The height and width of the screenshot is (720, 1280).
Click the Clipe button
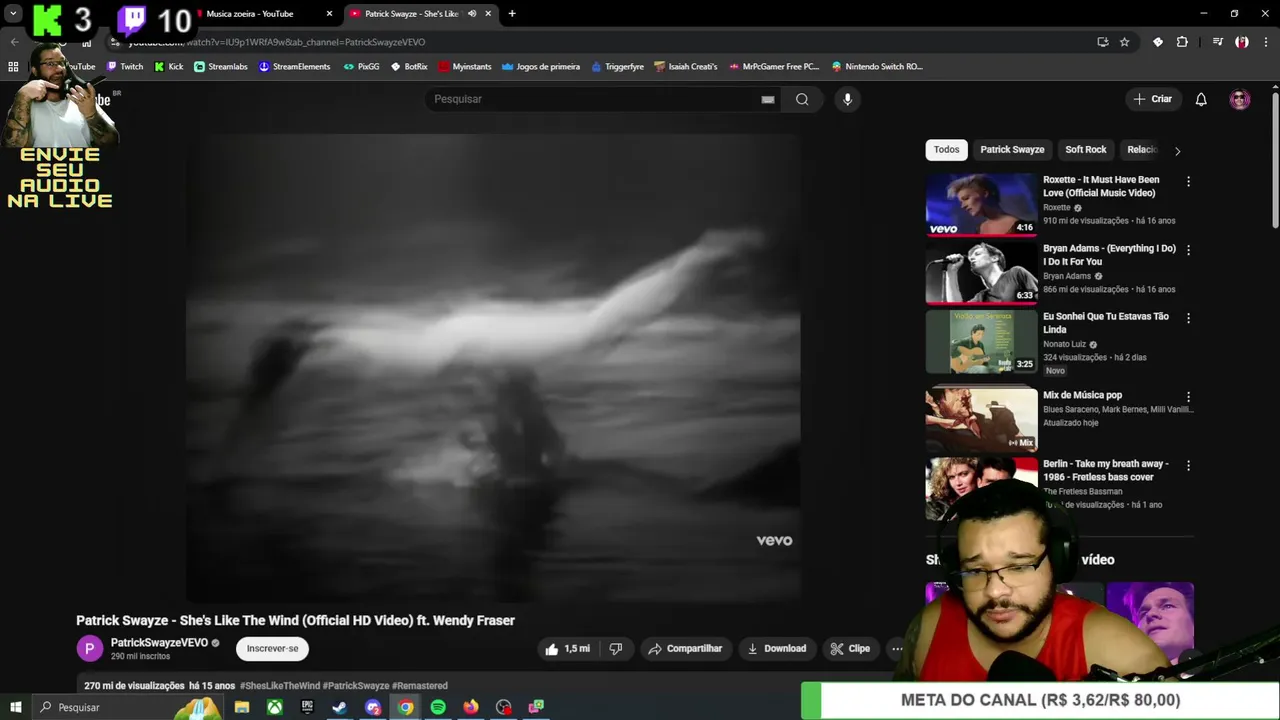[x=850, y=649]
